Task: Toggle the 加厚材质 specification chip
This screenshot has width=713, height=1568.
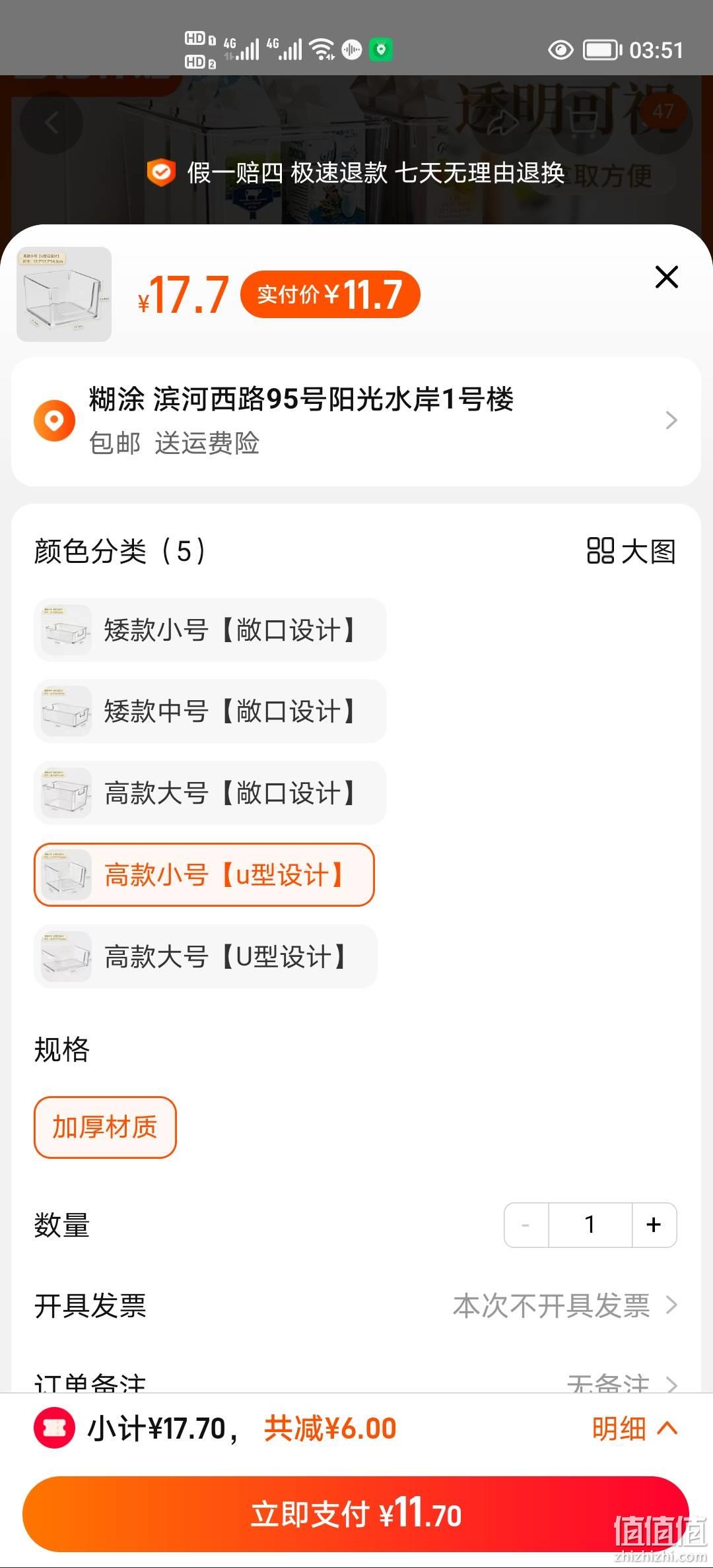Action: 105,1127
